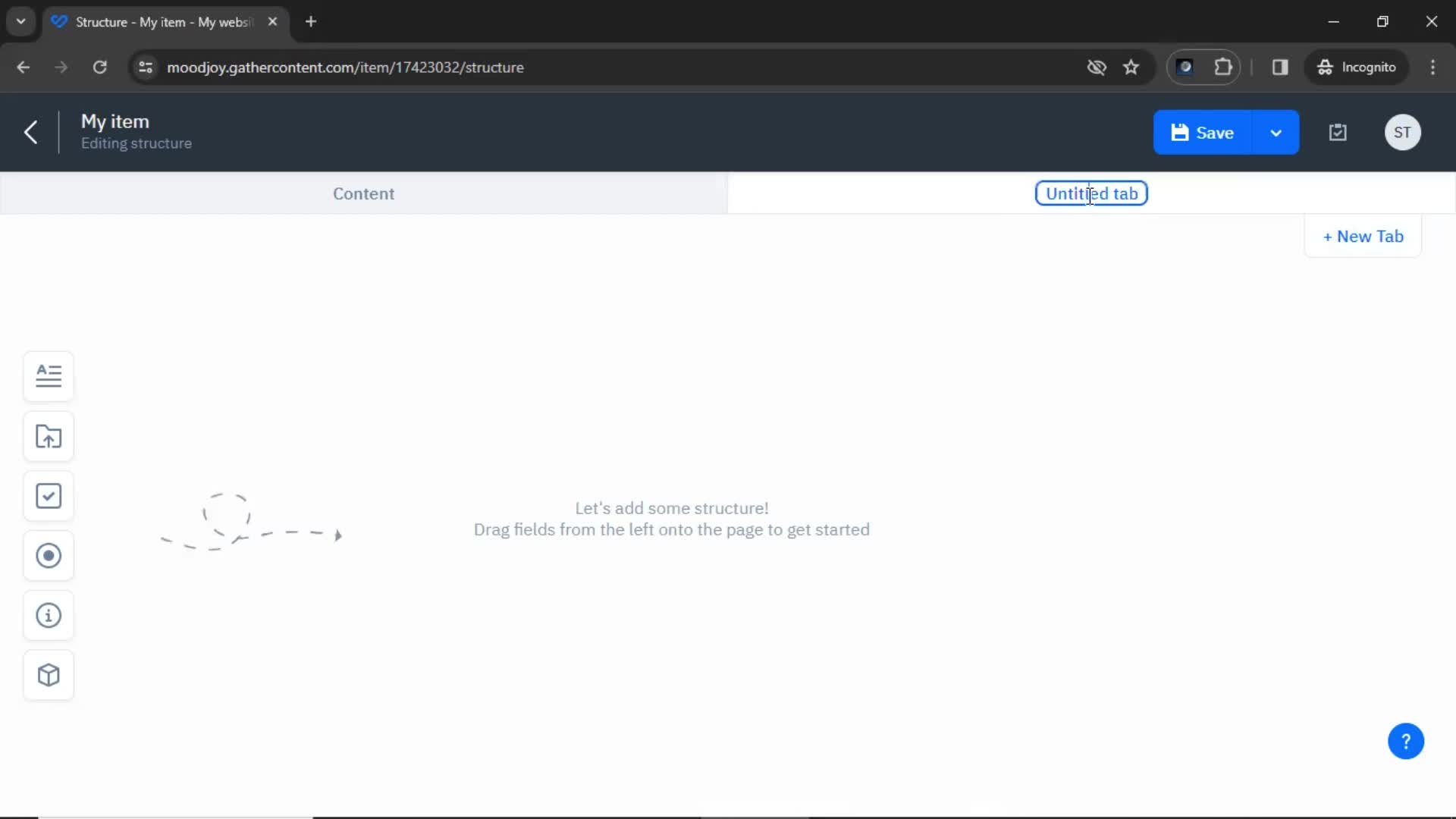This screenshot has width=1456, height=819.
Task: Add a new tab with + New Tab
Action: coord(1363,237)
